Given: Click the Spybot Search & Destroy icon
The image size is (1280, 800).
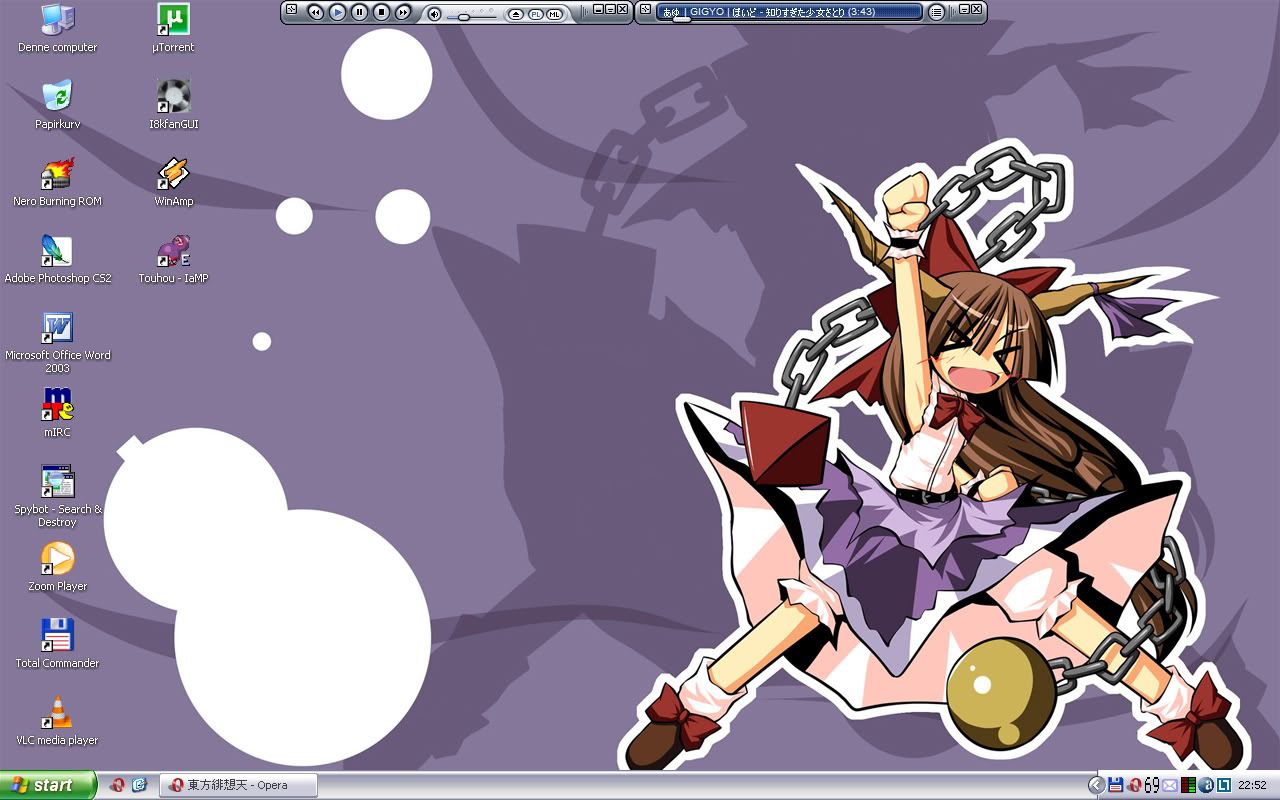Looking at the screenshot, I should (57, 482).
